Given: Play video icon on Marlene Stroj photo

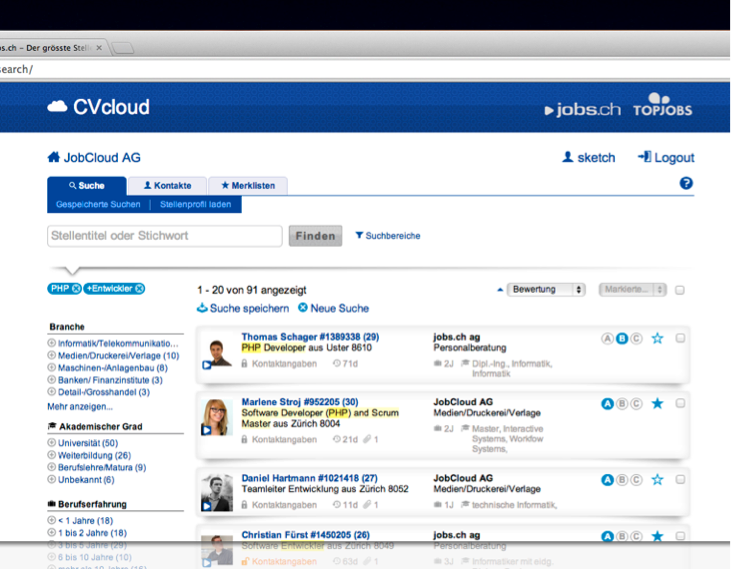Looking at the screenshot, I should (x=207, y=430).
